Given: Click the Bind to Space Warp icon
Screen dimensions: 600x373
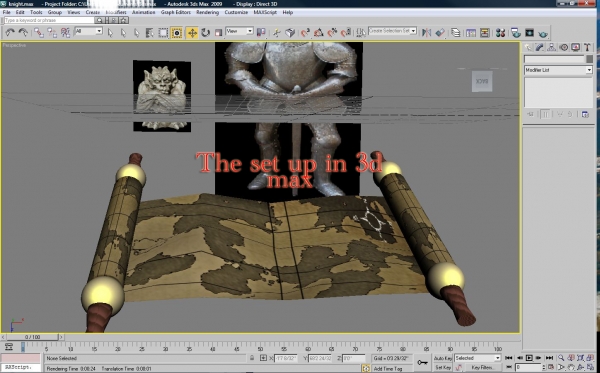Looking at the screenshot, I should (x=65, y=33).
